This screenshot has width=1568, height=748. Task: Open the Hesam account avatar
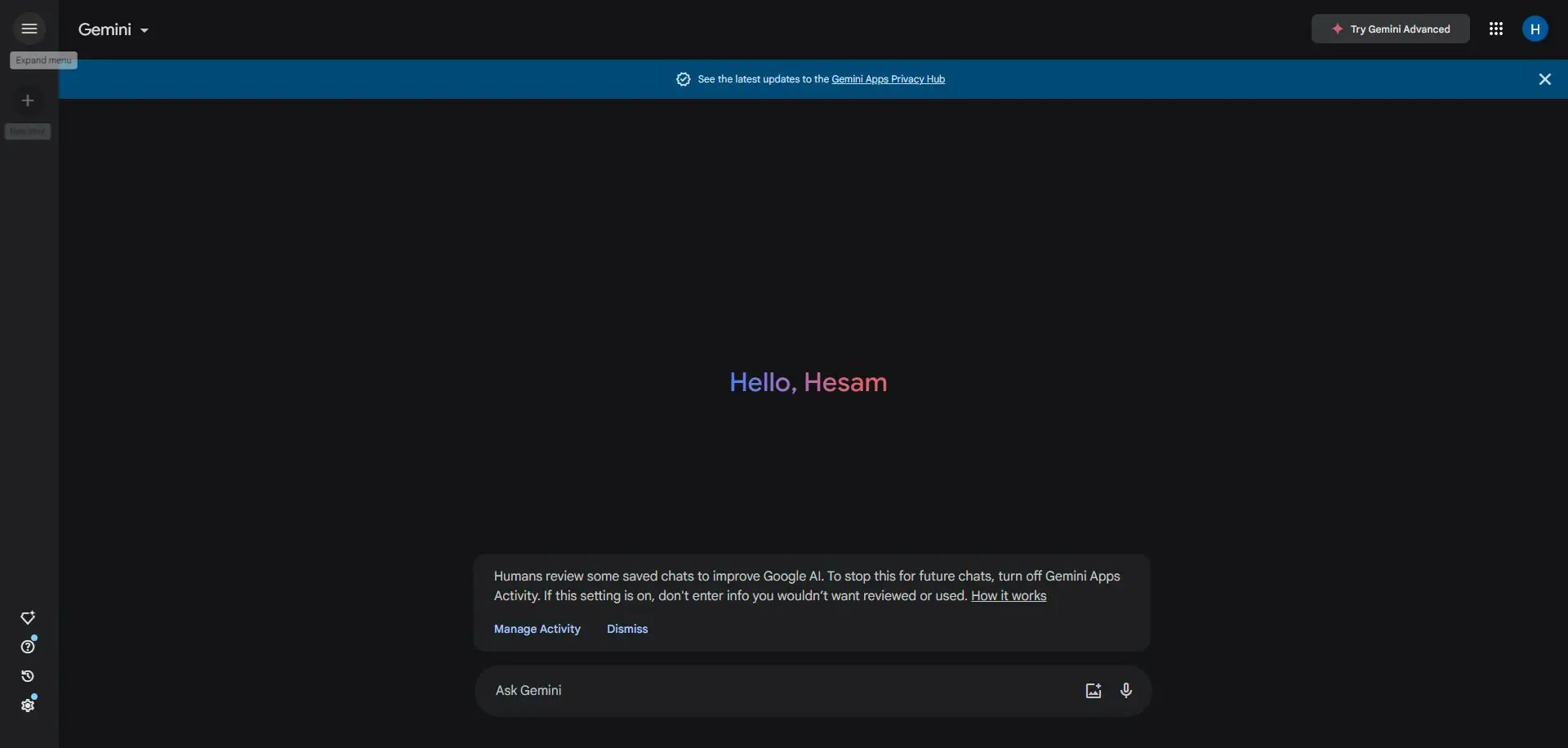pyautogui.click(x=1535, y=29)
